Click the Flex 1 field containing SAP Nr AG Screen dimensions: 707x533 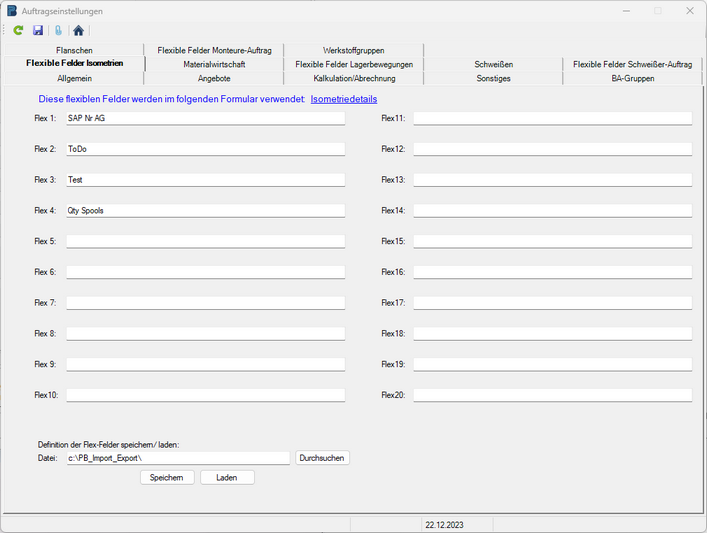[x=205, y=118]
